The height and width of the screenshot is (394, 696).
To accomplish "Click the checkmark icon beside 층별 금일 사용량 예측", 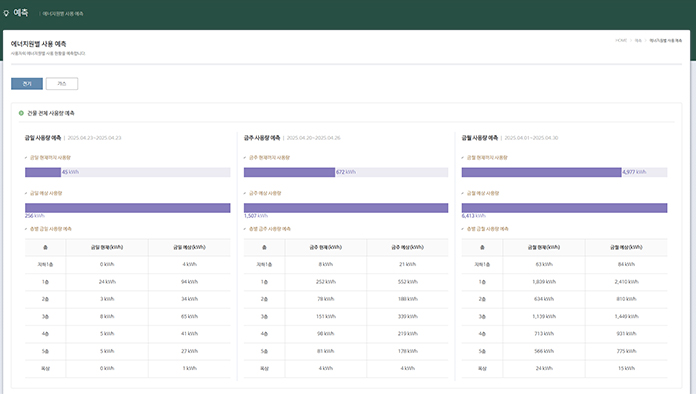I will coord(26,229).
